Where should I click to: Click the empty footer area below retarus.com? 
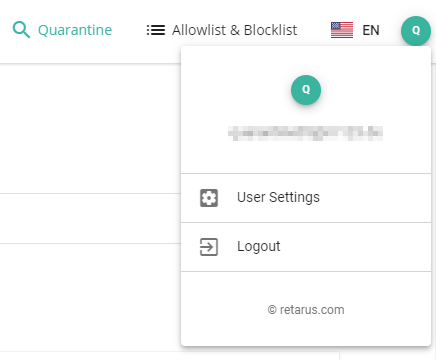tap(306, 331)
